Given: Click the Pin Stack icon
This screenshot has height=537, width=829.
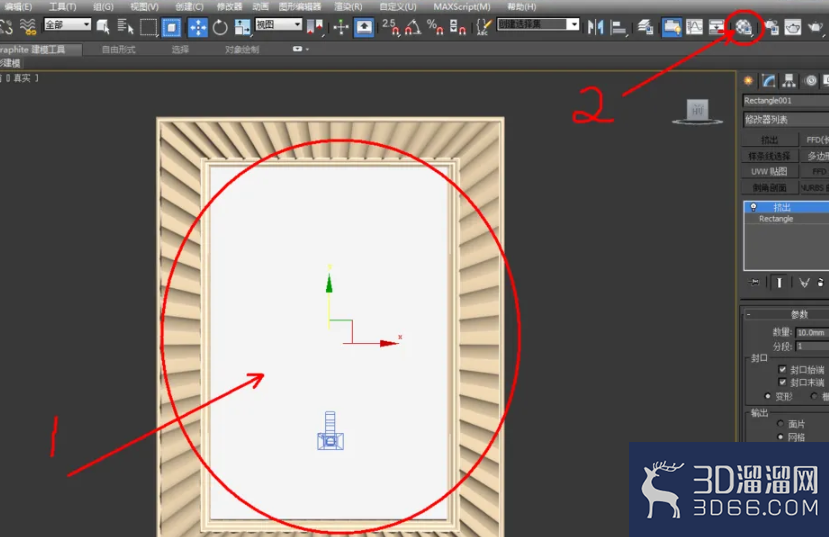Looking at the screenshot, I should pyautogui.click(x=754, y=282).
